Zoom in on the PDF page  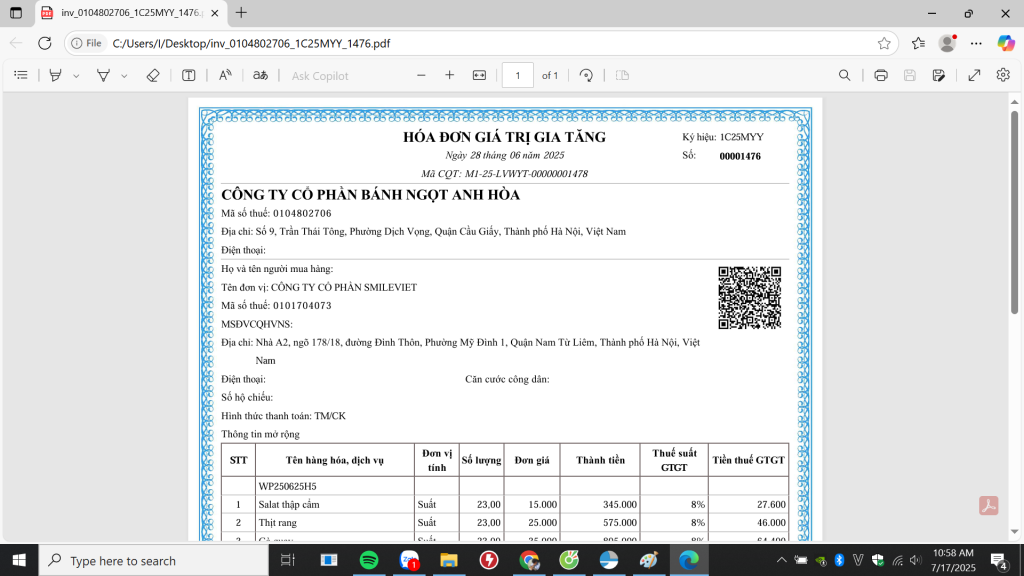click(449, 75)
